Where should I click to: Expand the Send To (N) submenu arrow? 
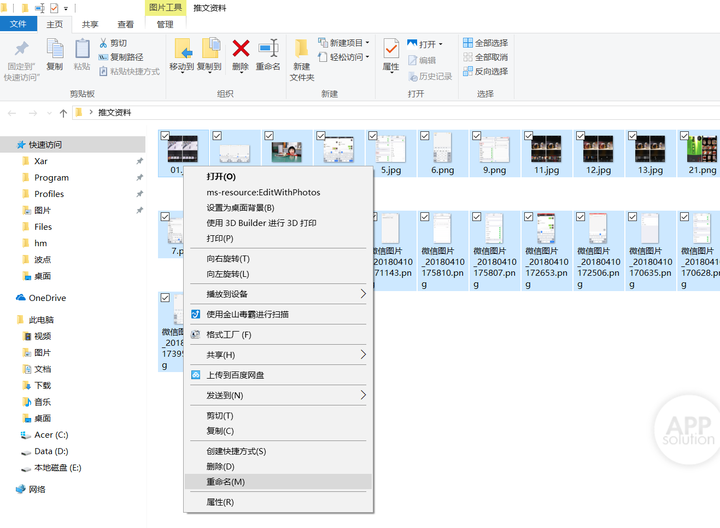point(363,395)
